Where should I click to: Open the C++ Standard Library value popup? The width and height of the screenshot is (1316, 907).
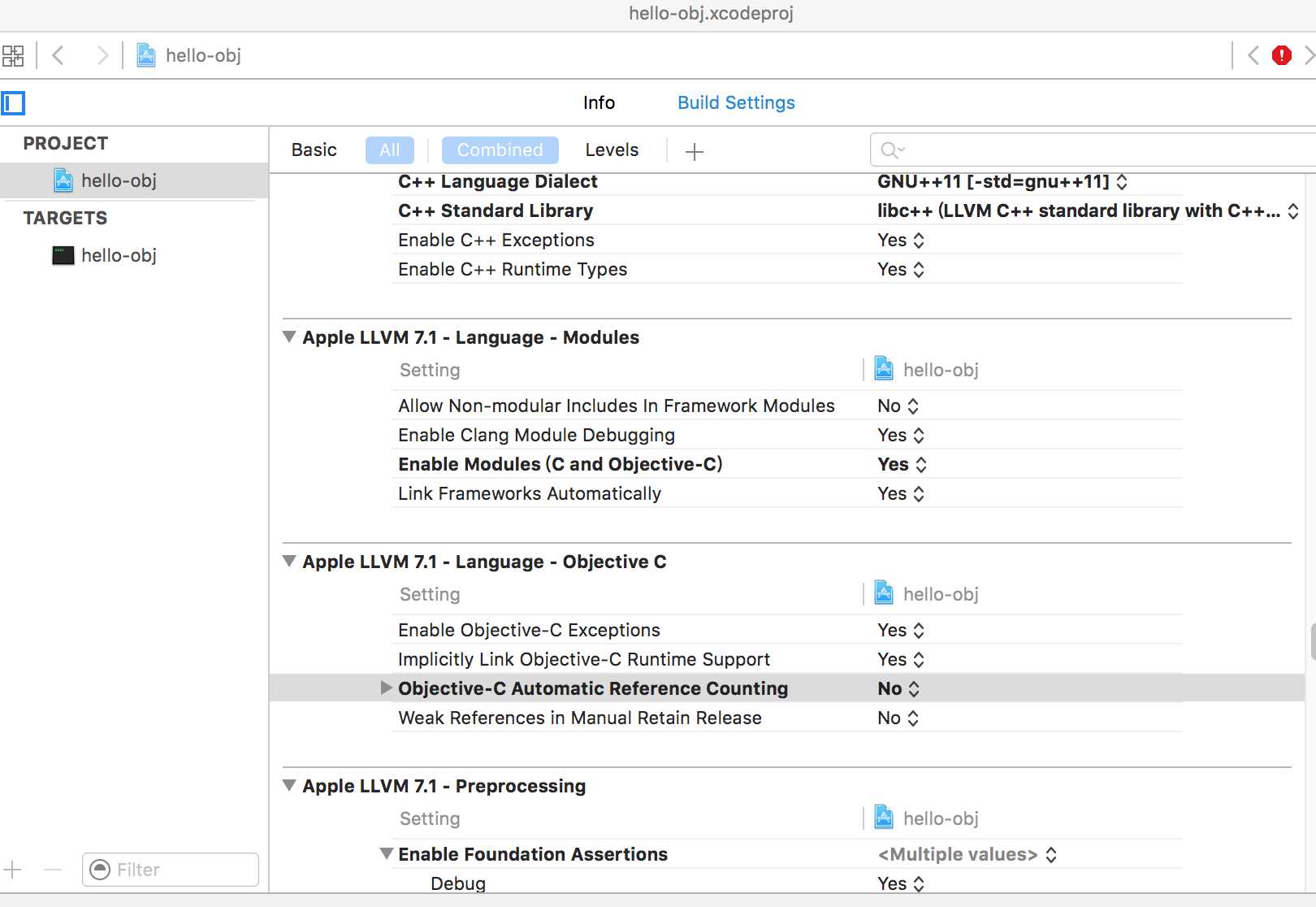(x=1088, y=210)
